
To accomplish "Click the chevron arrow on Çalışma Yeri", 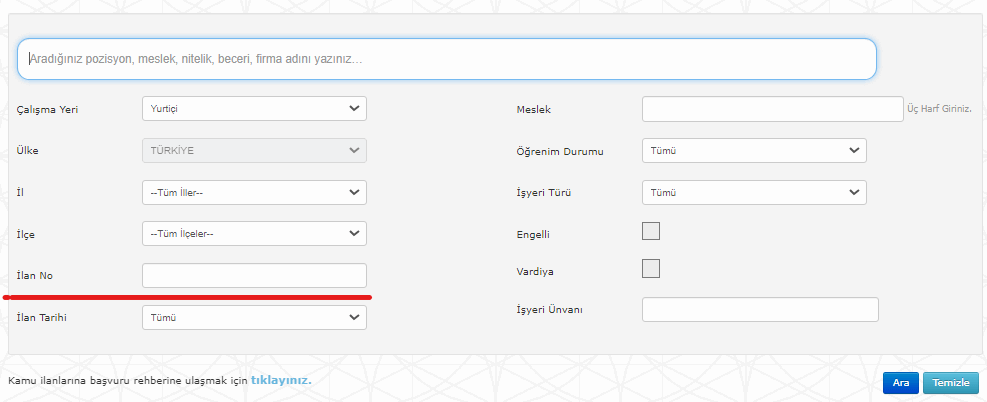I will [354, 108].
